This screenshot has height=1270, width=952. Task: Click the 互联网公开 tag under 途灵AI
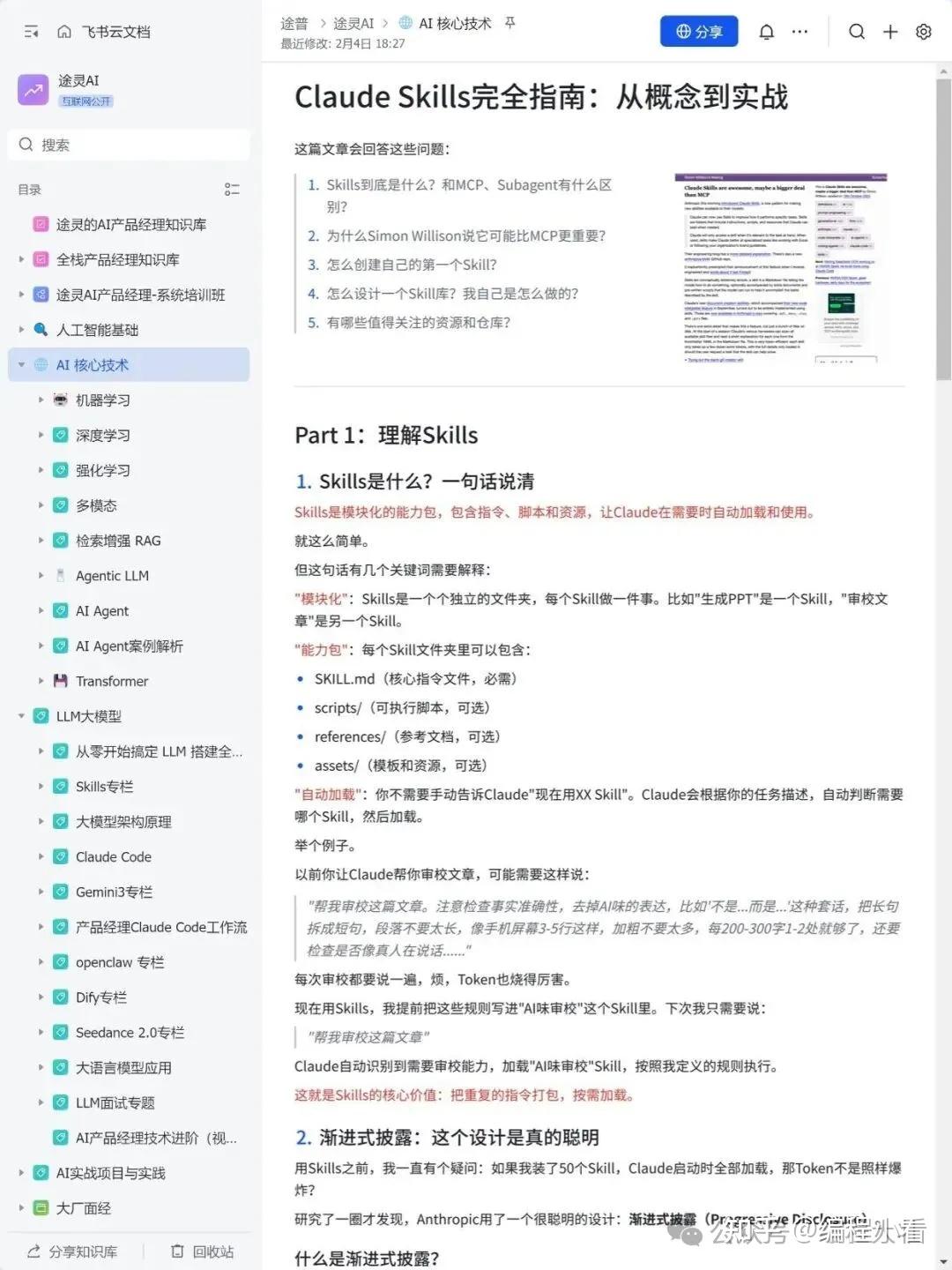(86, 101)
